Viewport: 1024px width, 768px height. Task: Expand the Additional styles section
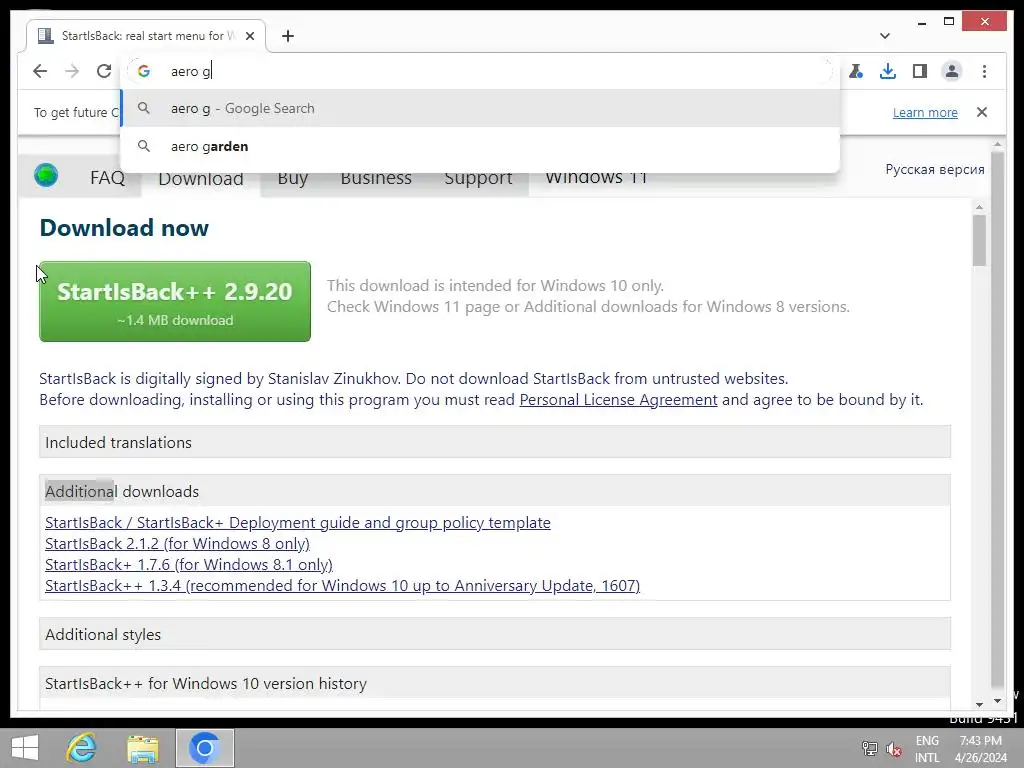(x=494, y=634)
